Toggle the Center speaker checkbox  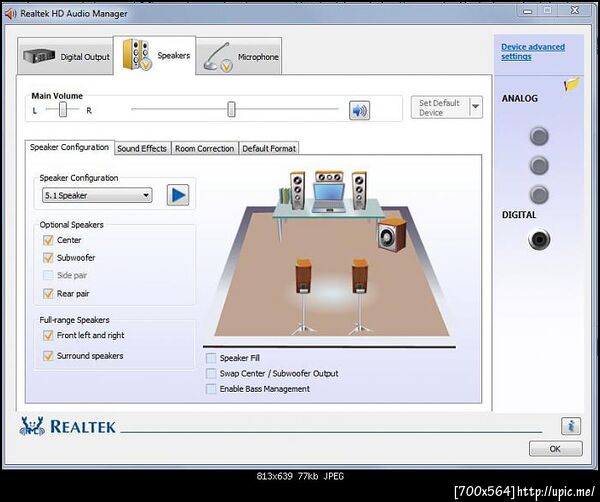48,240
